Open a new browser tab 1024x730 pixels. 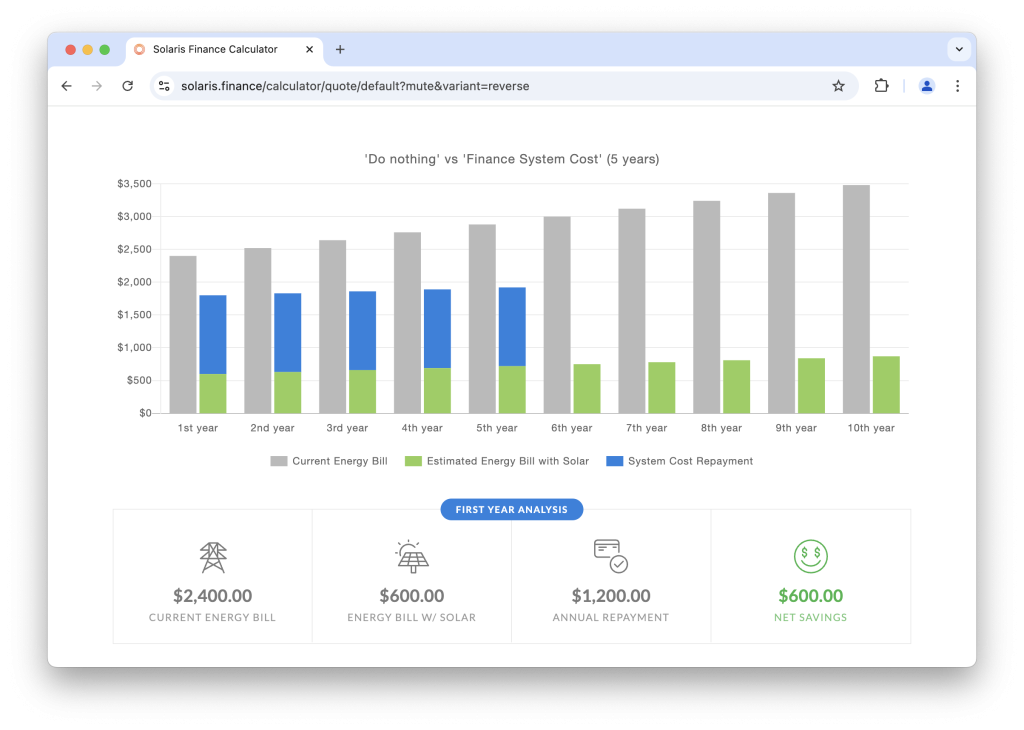(340, 49)
